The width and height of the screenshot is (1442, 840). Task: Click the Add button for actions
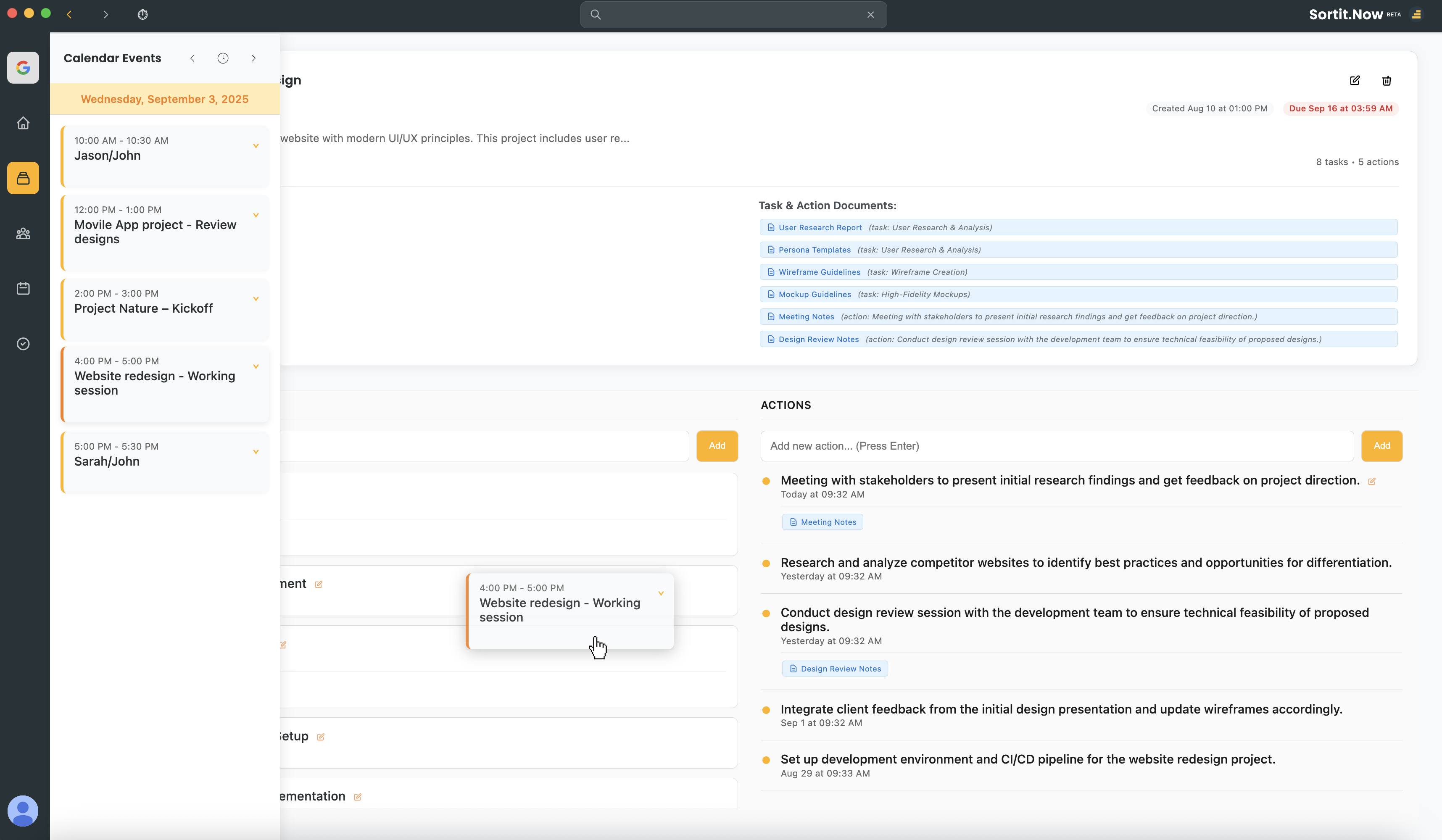click(1381, 446)
